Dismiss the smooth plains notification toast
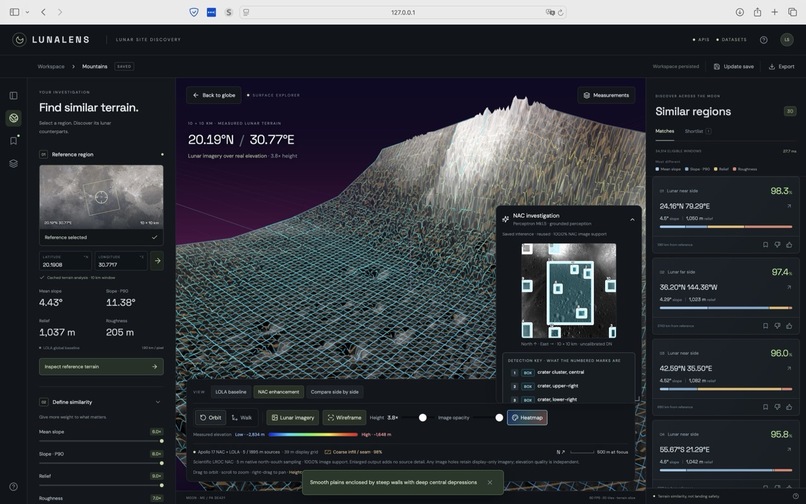 490,482
